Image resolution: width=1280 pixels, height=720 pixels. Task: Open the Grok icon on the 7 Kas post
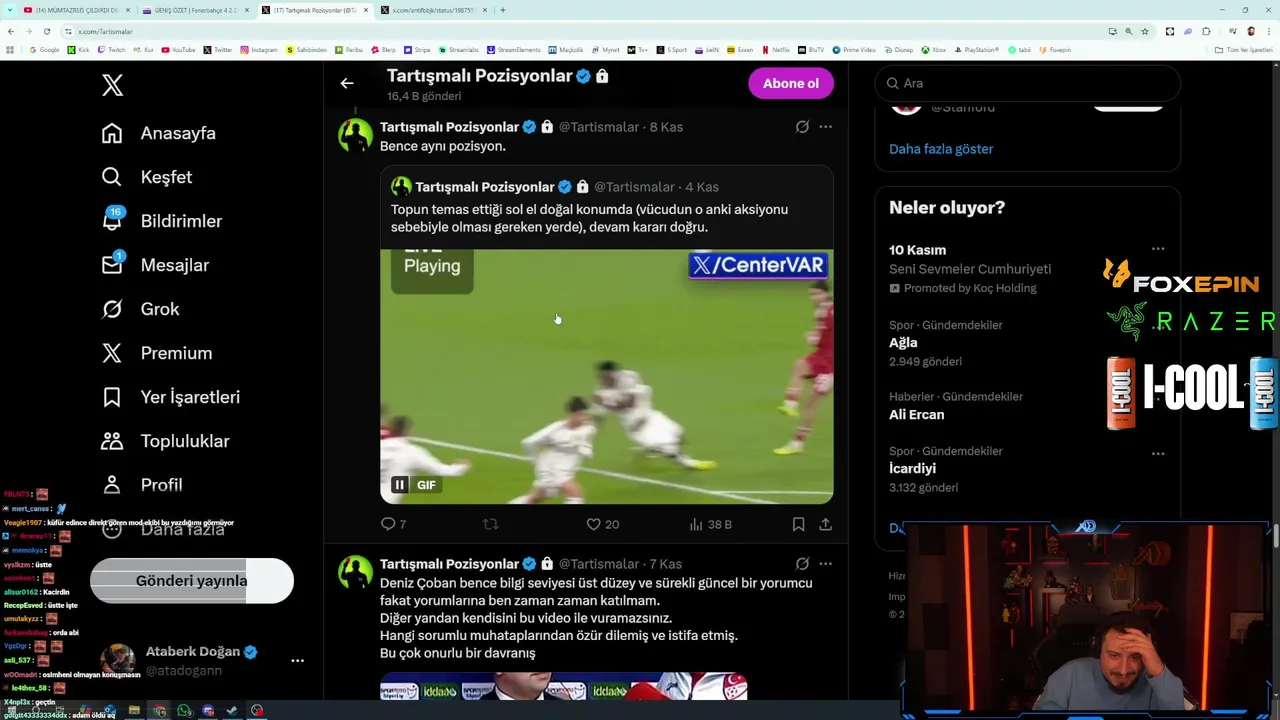click(x=802, y=564)
